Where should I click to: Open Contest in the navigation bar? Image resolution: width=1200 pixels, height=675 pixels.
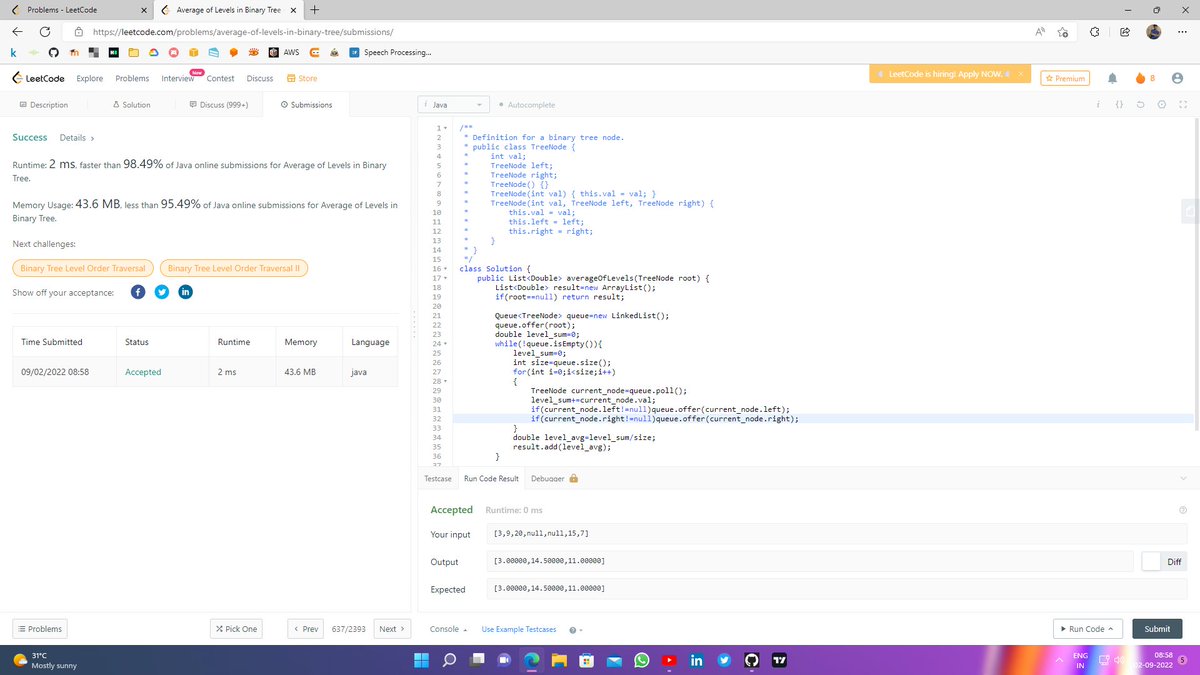click(x=220, y=78)
